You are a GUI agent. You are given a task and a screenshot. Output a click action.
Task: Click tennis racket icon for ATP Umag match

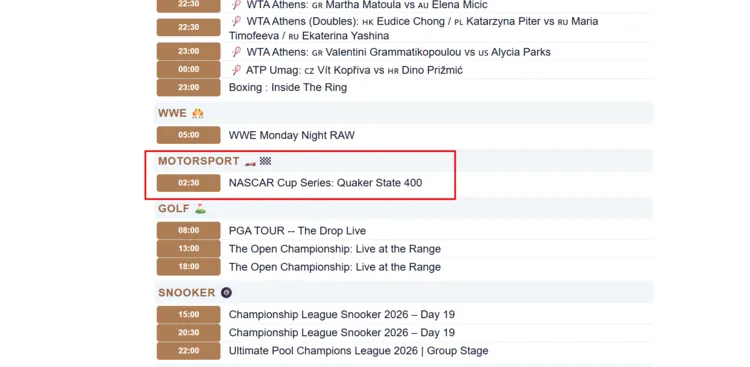click(236, 70)
